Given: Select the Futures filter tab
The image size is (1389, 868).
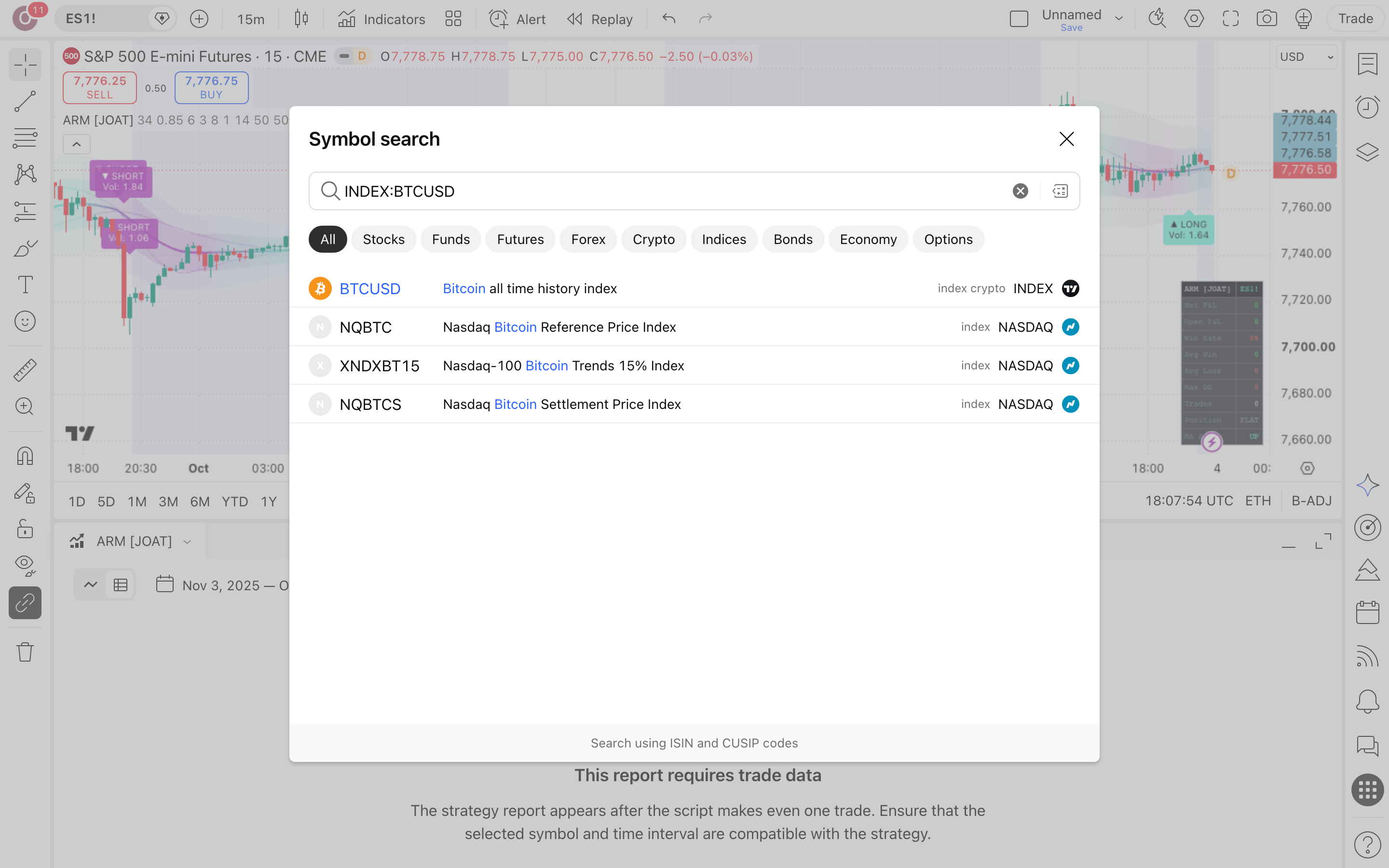Looking at the screenshot, I should pos(520,239).
